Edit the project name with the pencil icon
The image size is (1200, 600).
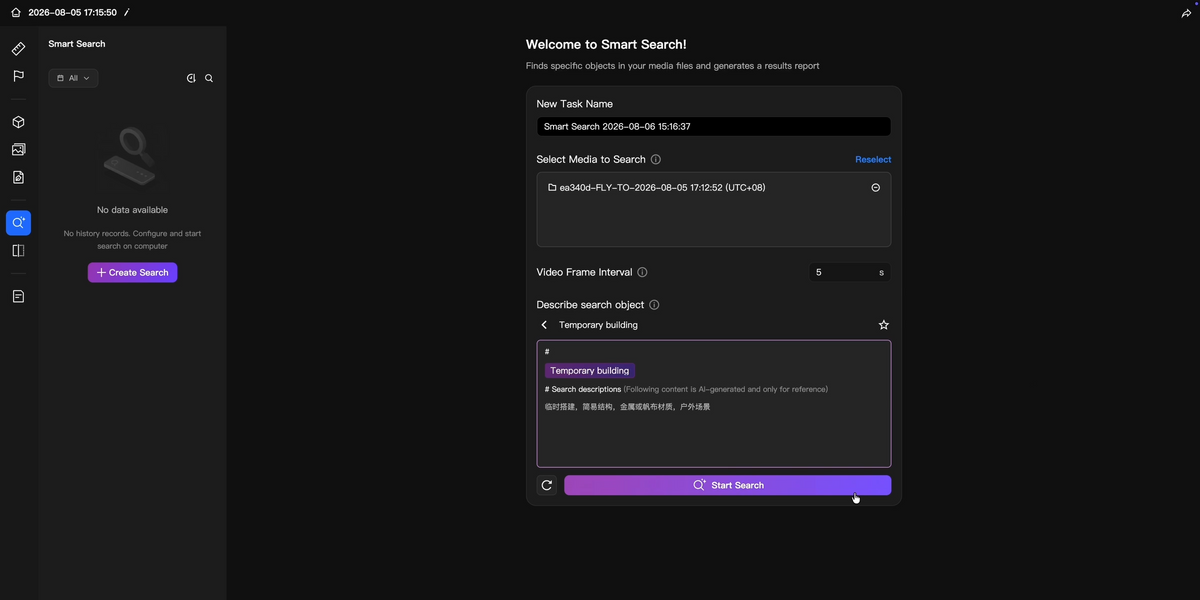coord(127,13)
